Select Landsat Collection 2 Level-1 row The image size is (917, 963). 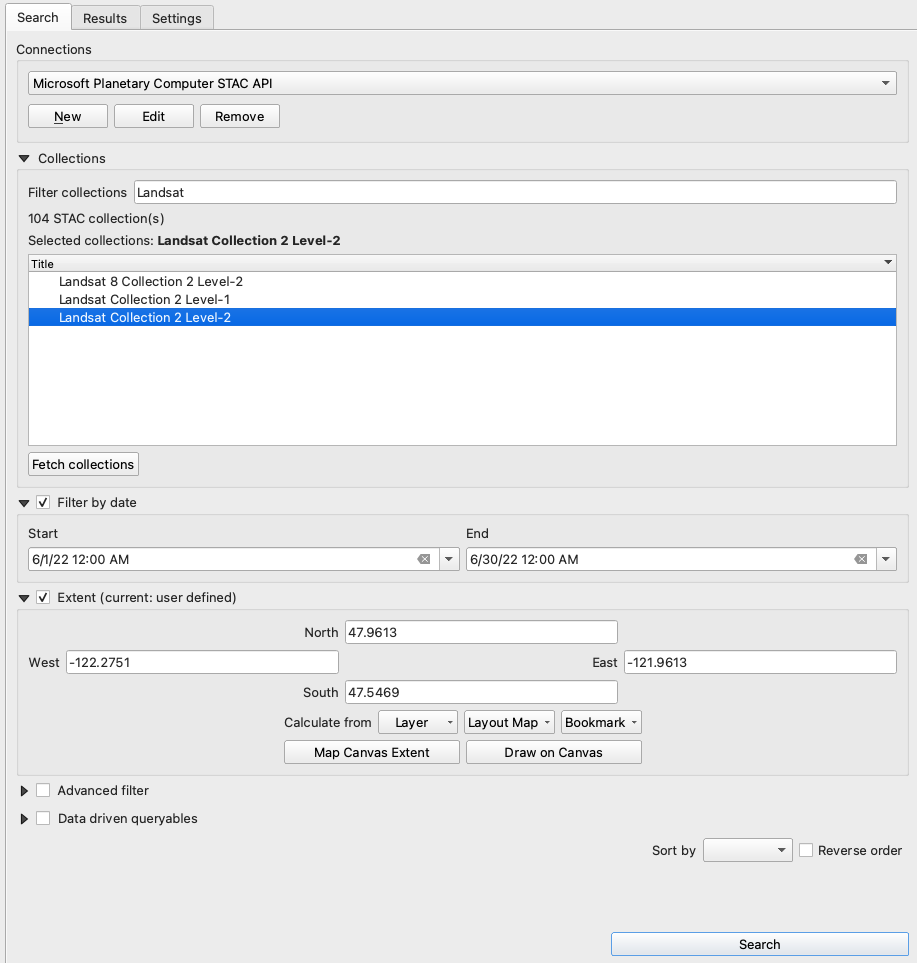(x=462, y=299)
